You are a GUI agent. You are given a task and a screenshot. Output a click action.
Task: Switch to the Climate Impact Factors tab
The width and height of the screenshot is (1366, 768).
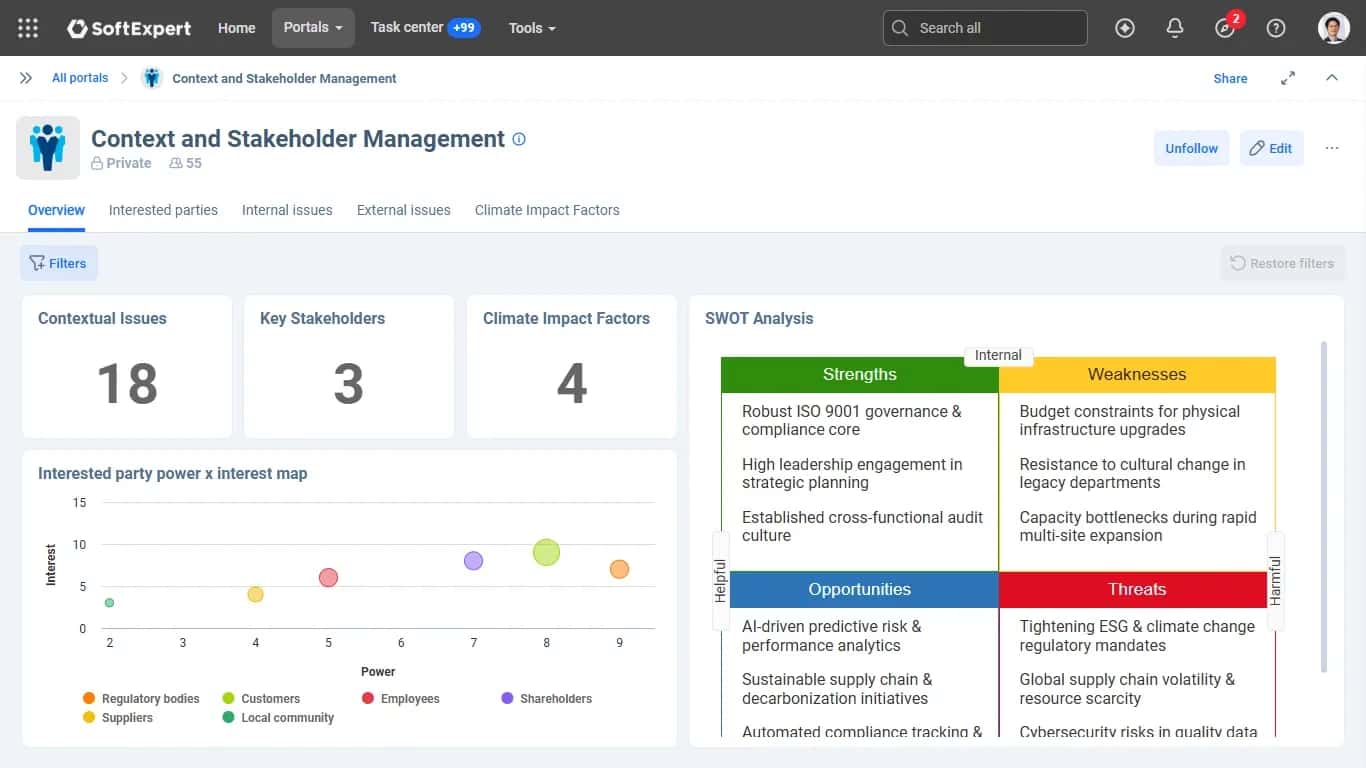click(547, 210)
